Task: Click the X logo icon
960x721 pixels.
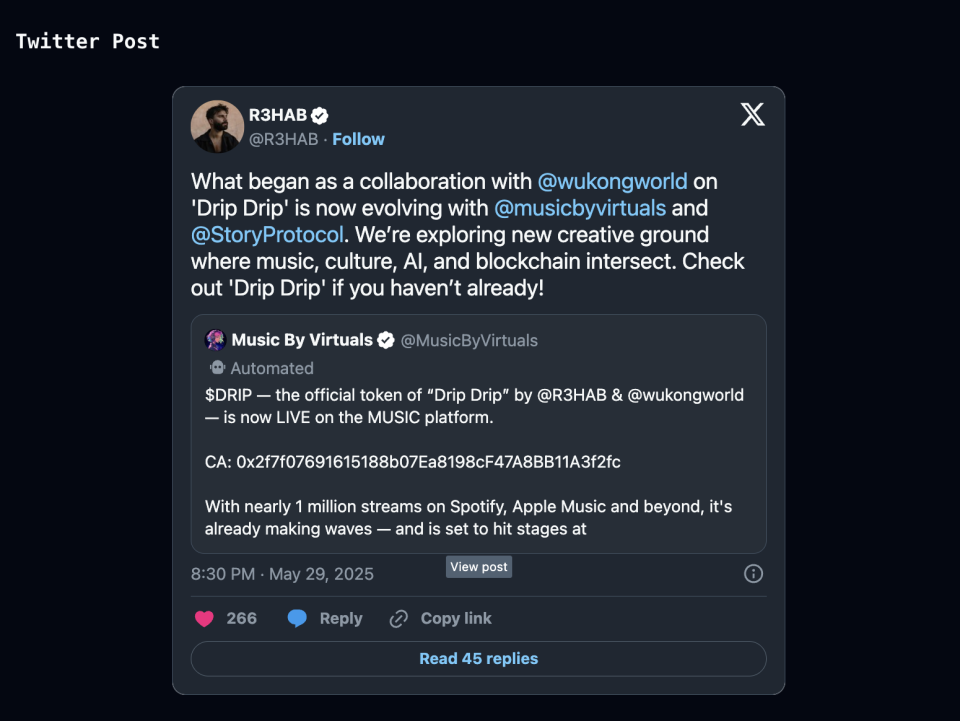Action: click(753, 114)
